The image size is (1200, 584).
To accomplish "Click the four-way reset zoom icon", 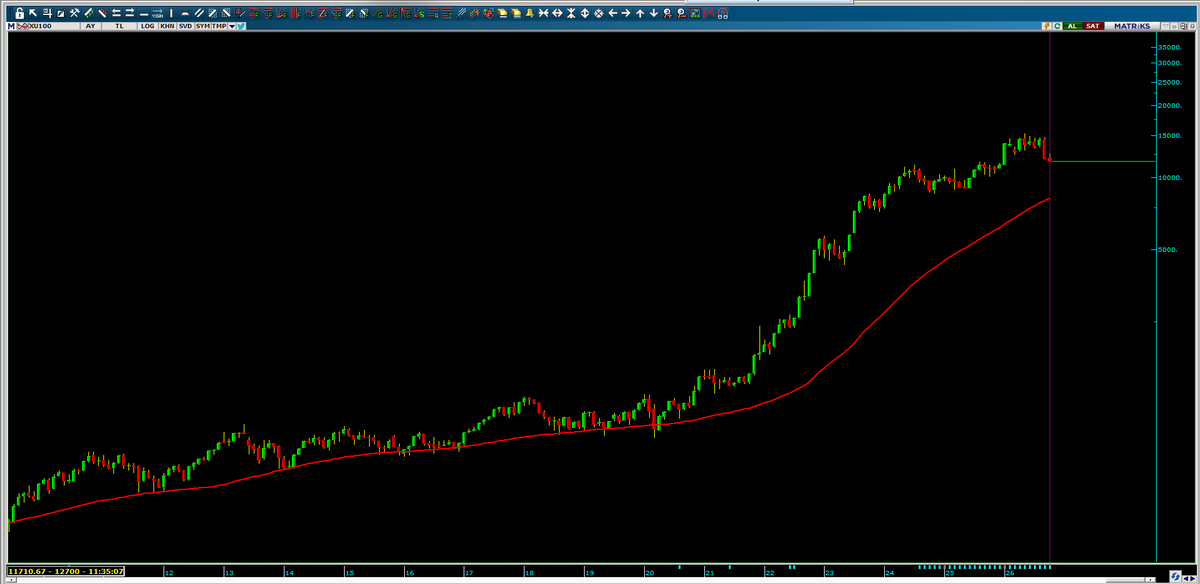I will point(598,13).
